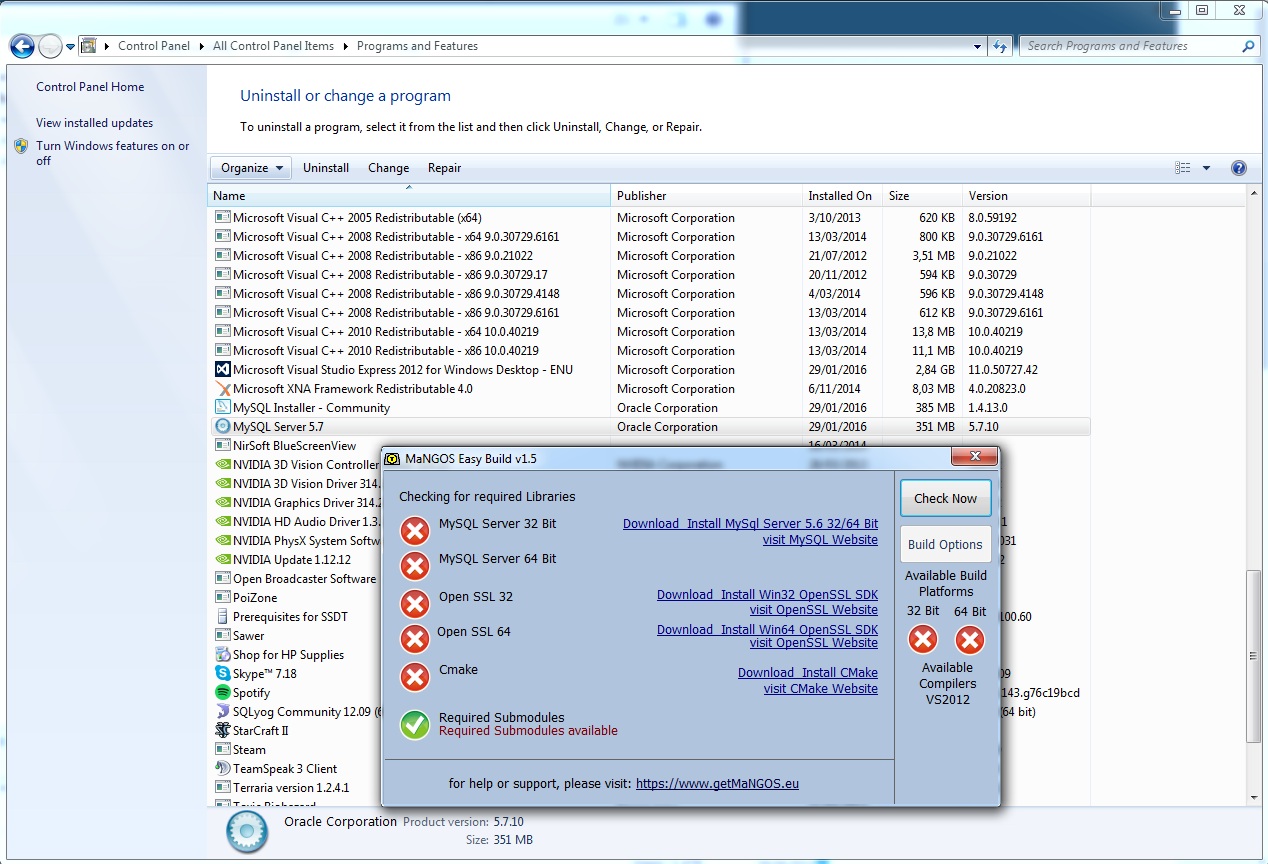Click red X status for Cmake
The height and width of the screenshot is (864, 1268).
click(x=414, y=677)
